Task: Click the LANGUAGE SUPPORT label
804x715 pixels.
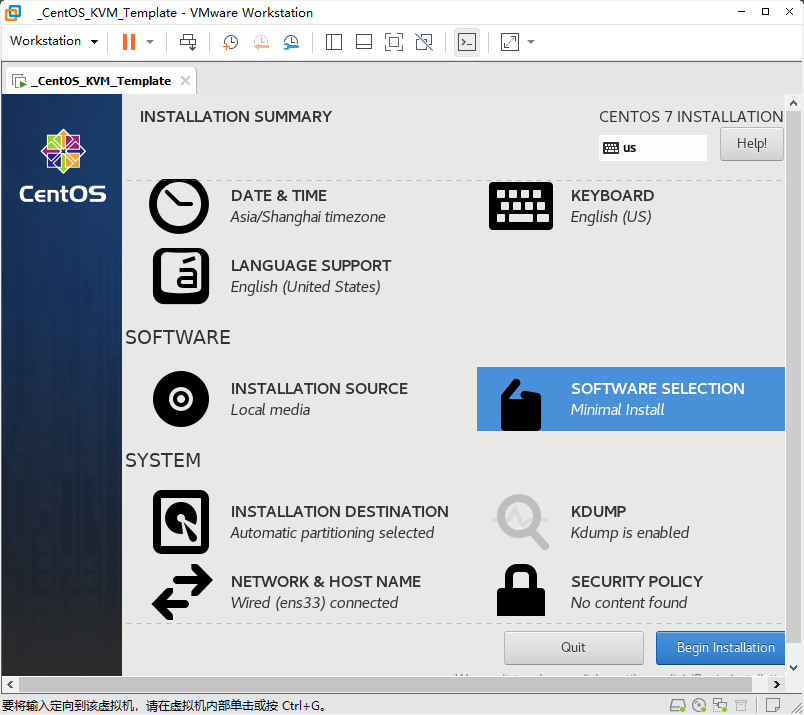Action: (311, 266)
